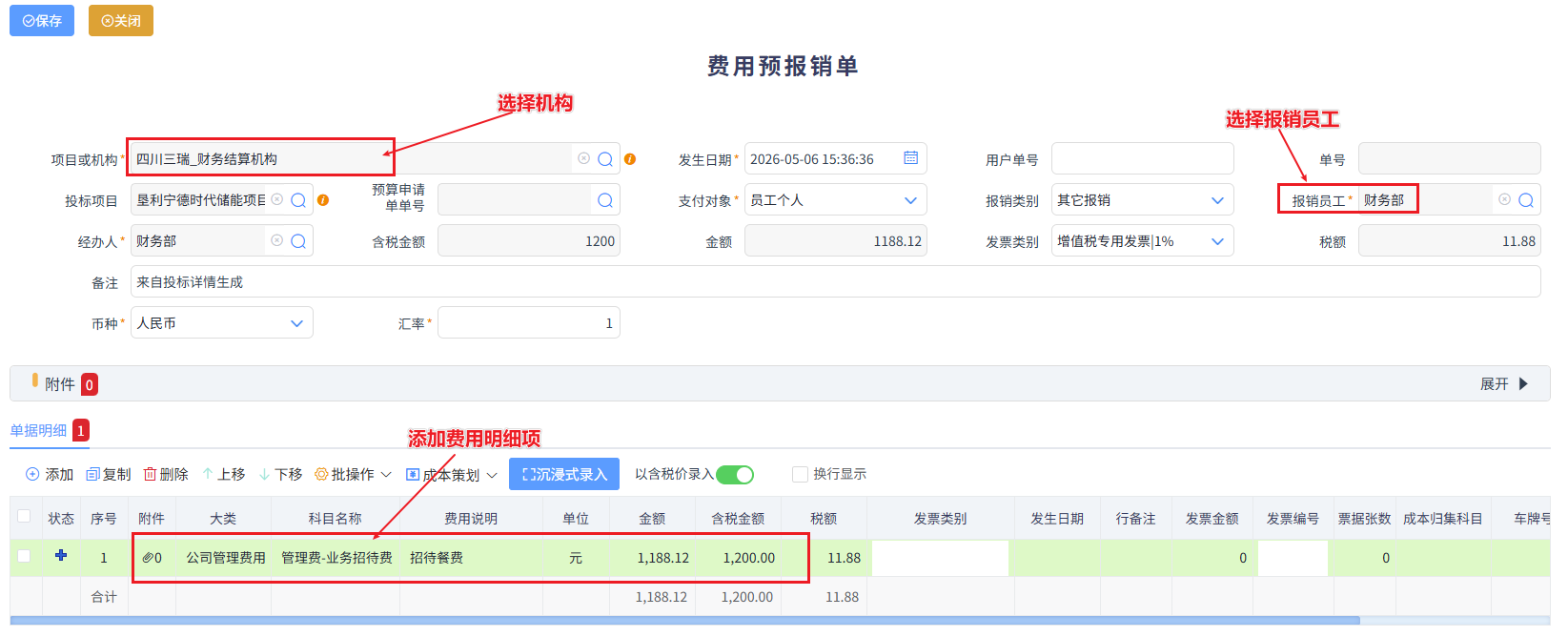Open the 报销类别 dropdown
Image resolution: width=1568 pixels, height=637 pixels.
point(1142,200)
